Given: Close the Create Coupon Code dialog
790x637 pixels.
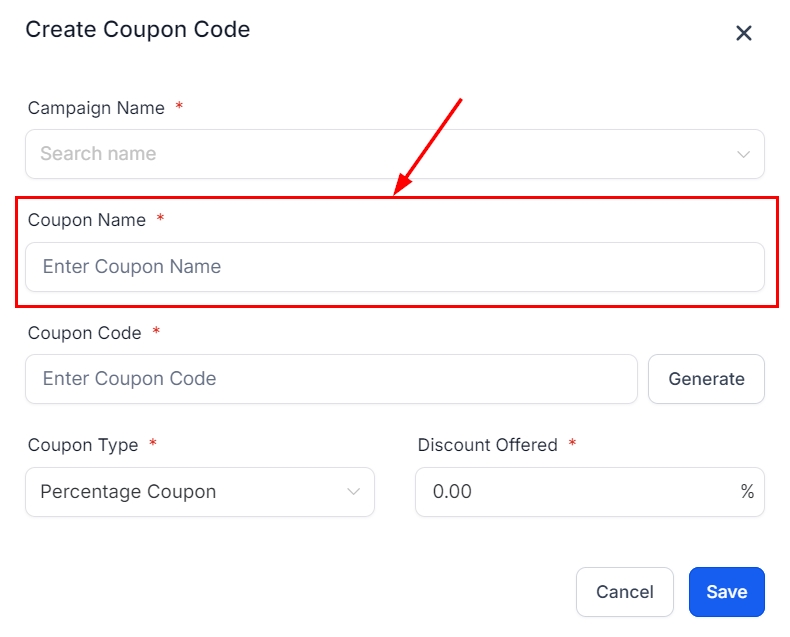Looking at the screenshot, I should pyautogui.click(x=744, y=33).
